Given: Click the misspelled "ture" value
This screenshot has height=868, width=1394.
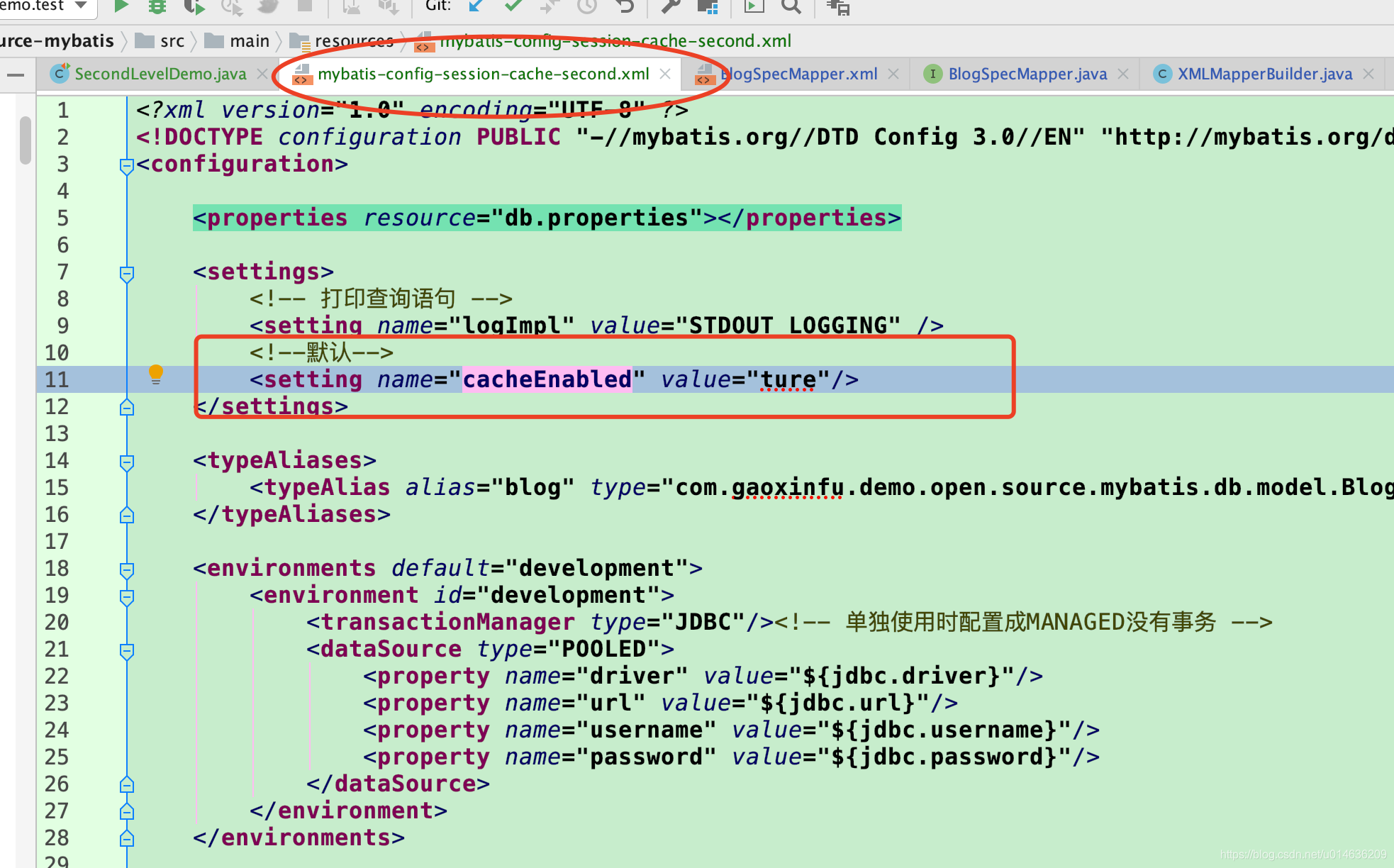Looking at the screenshot, I should tap(788, 379).
